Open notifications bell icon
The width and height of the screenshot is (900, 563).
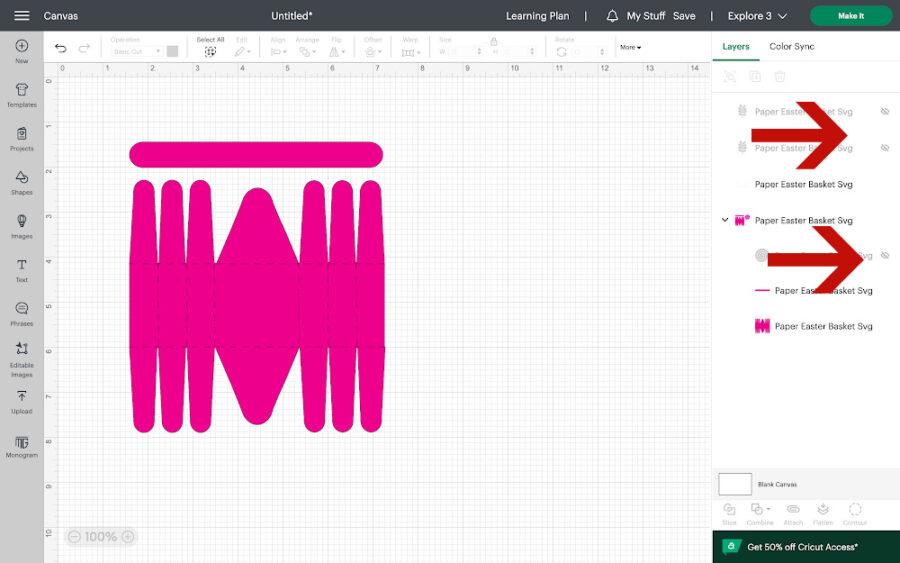tap(612, 16)
